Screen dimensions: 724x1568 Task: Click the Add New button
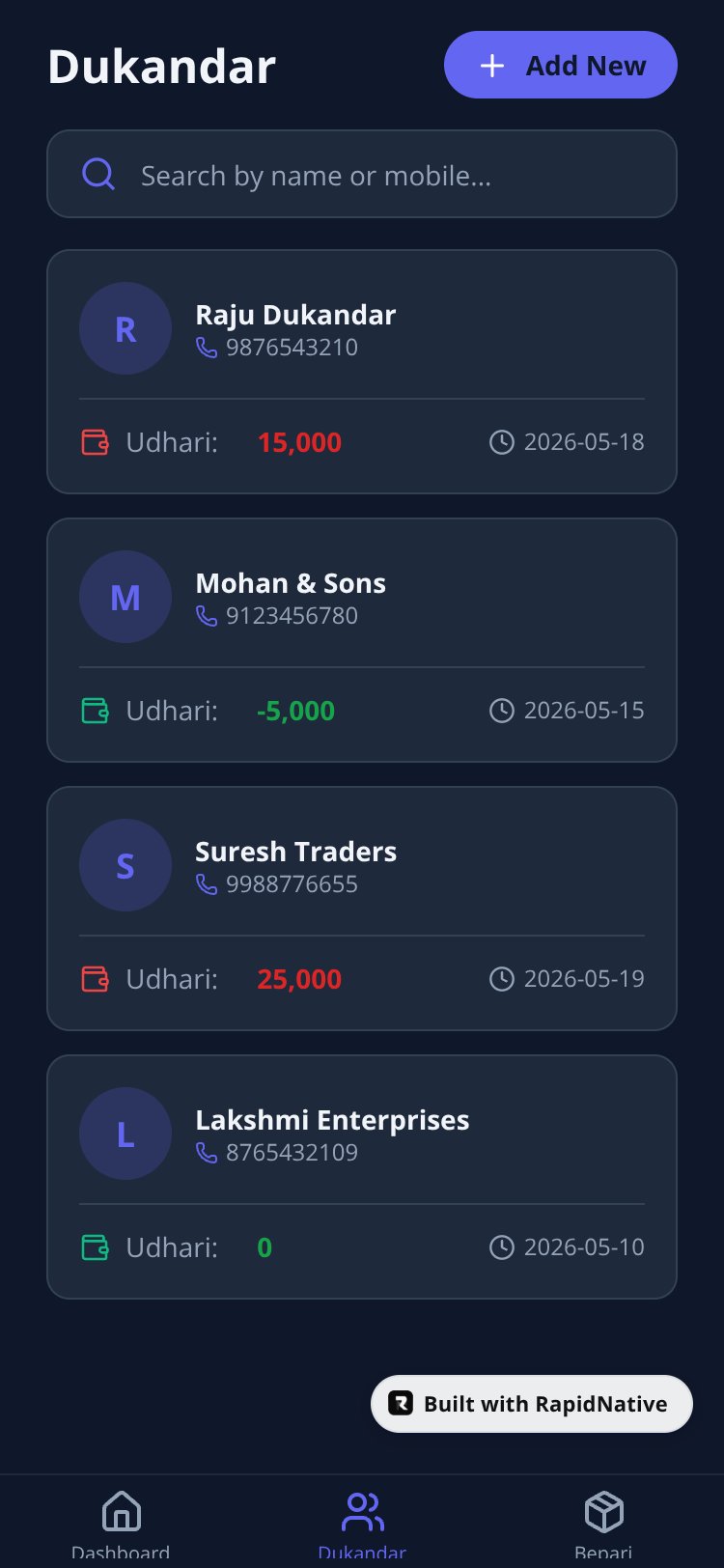pyautogui.click(x=561, y=65)
